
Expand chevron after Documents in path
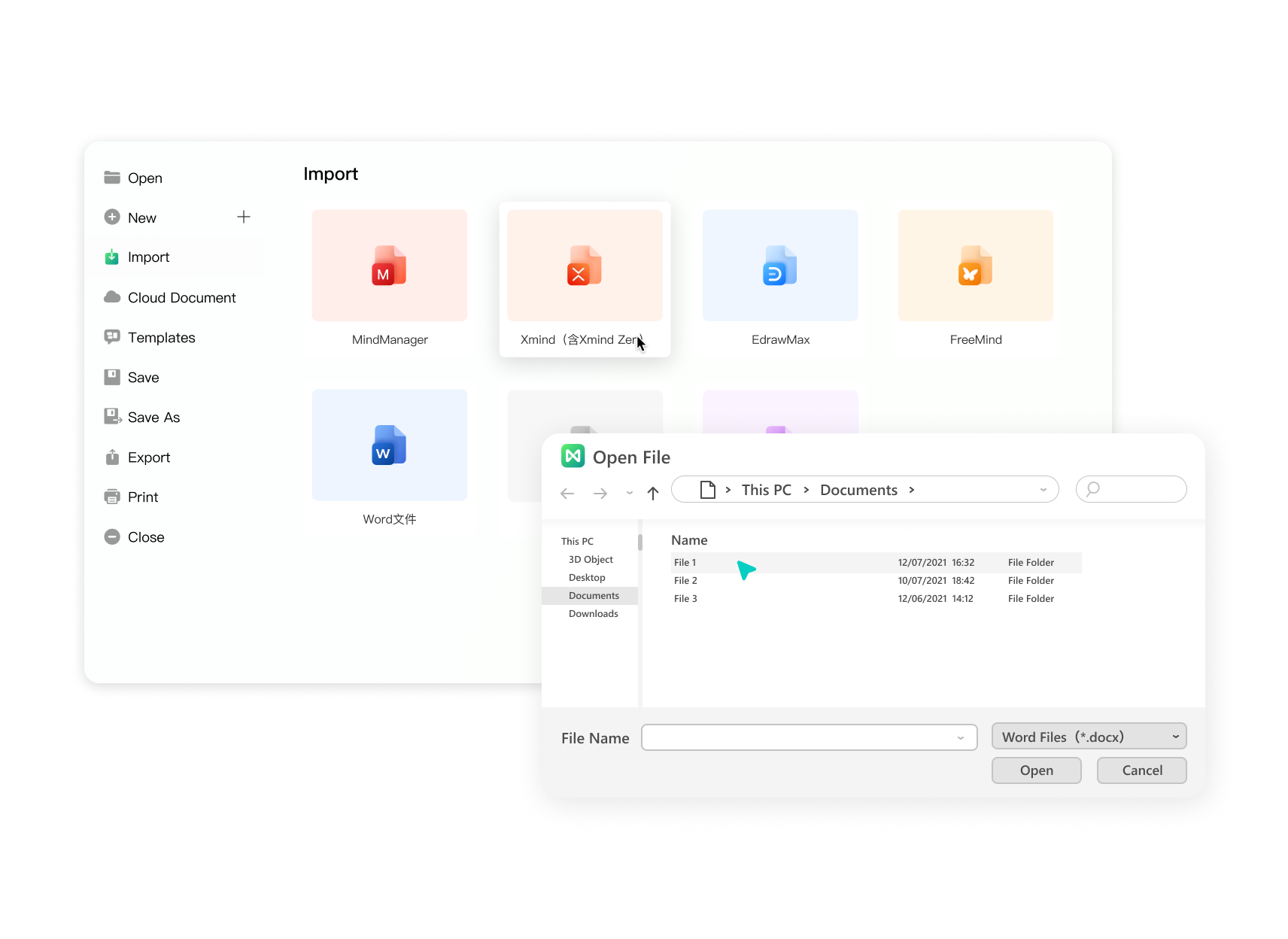912,490
